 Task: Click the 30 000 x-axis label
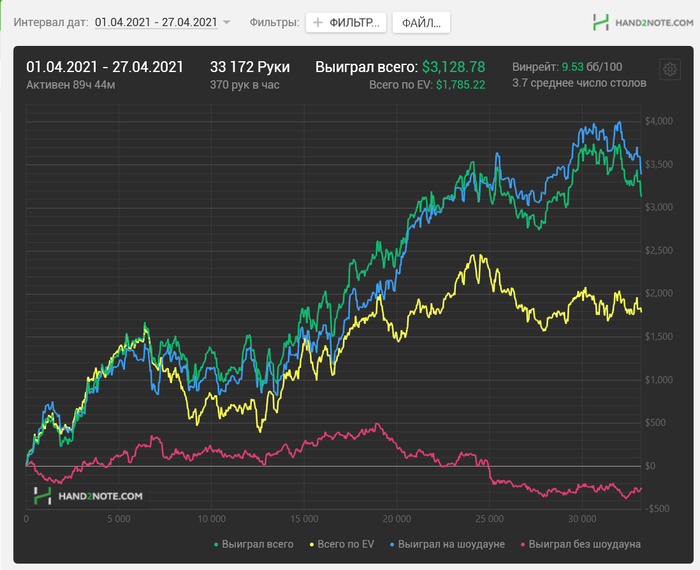pos(582,519)
